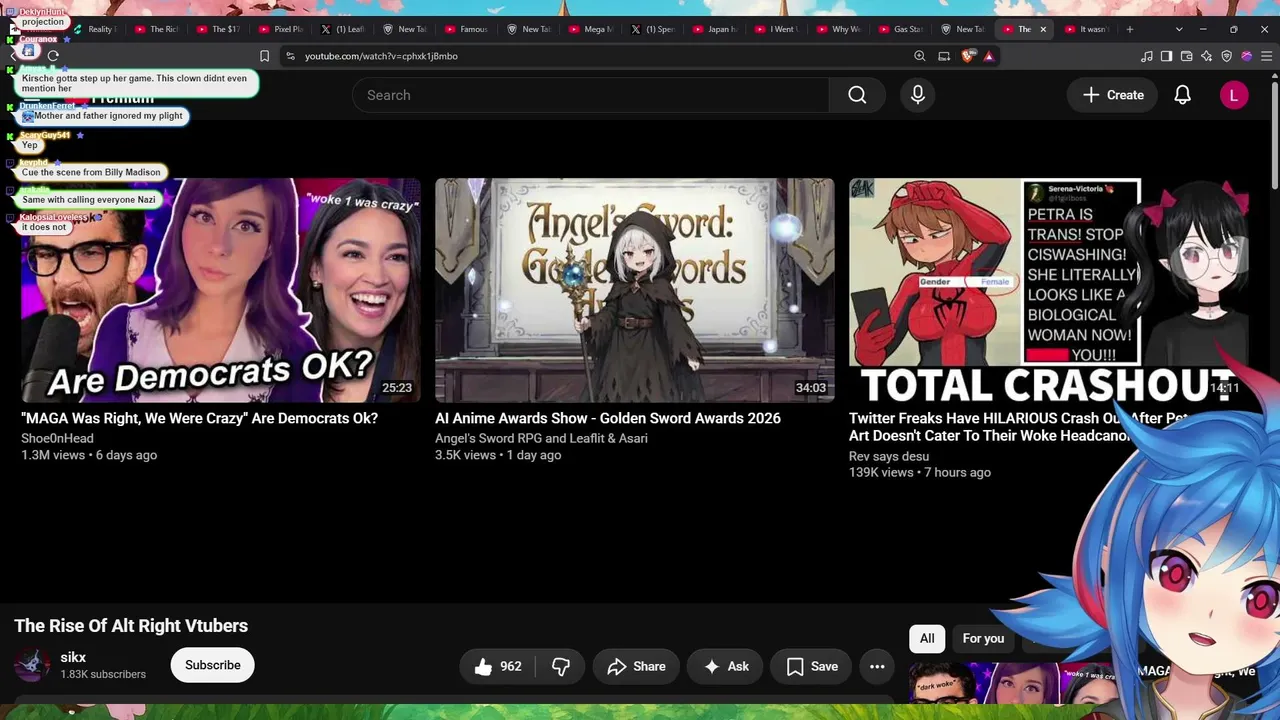The image size is (1280, 720).
Task: Save the video to a playlist
Action: (x=811, y=666)
